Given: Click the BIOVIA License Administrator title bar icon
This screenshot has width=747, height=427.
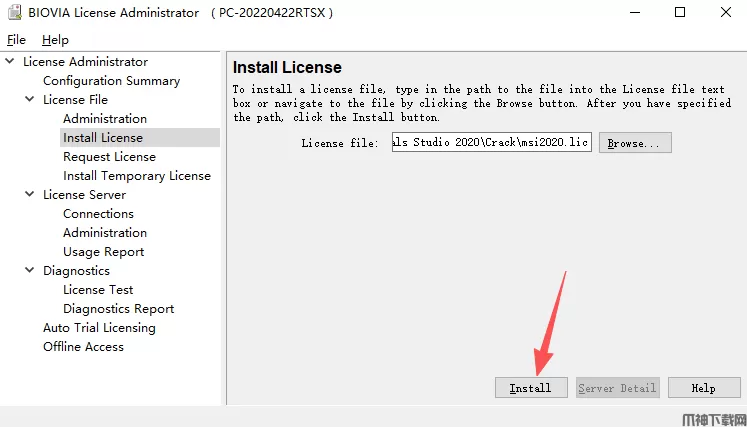Looking at the screenshot, I should 14,13.
